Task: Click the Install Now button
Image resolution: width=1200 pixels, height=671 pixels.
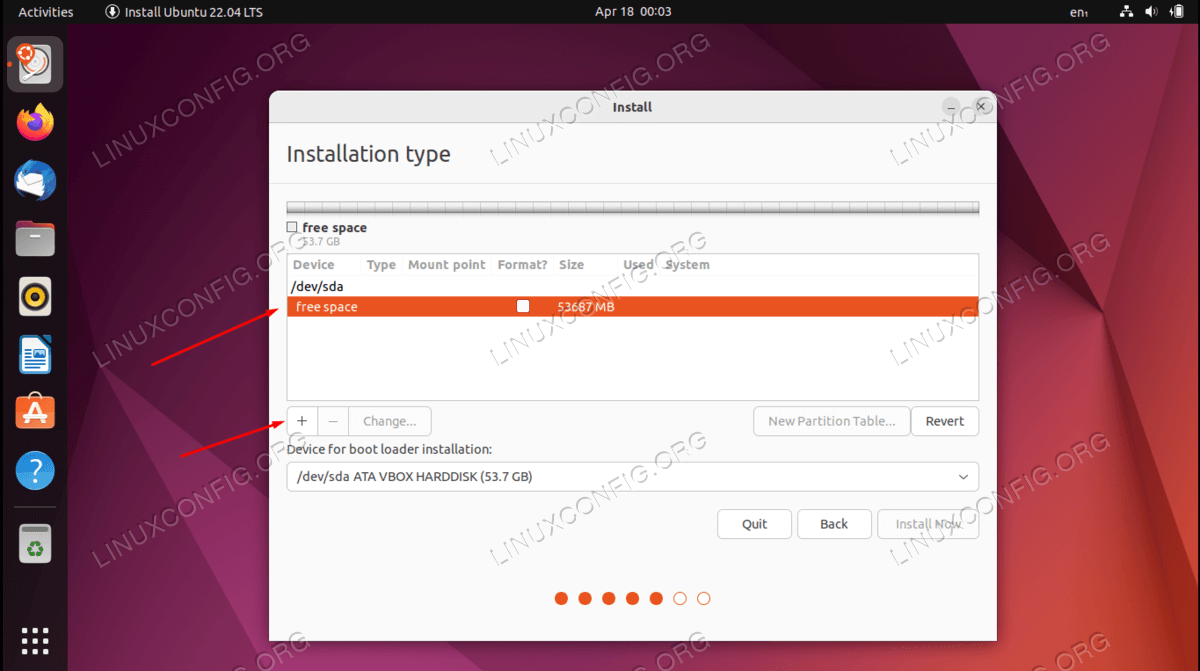Action: tap(928, 524)
